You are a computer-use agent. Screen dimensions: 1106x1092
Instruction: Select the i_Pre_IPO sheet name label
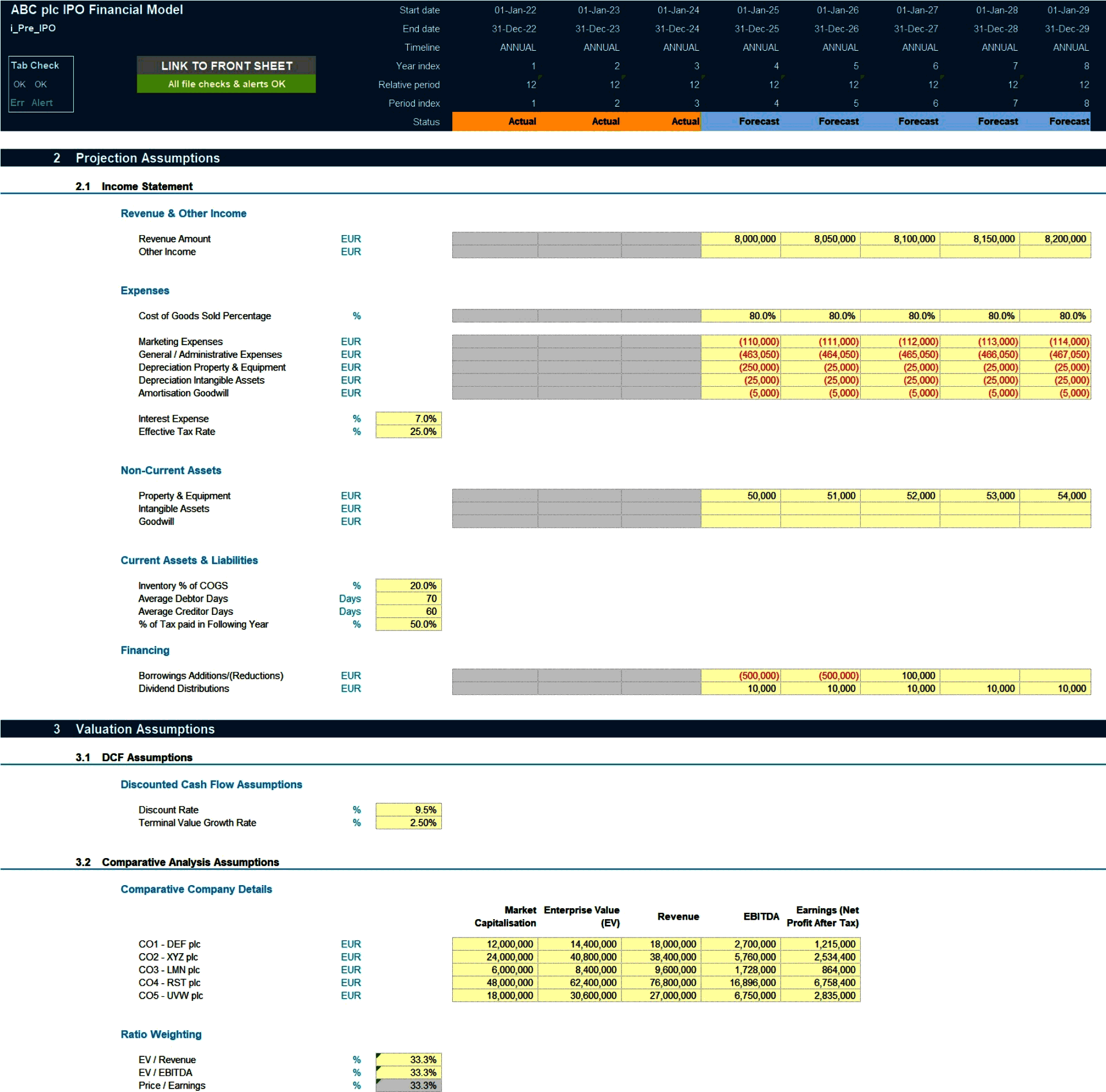33,28
